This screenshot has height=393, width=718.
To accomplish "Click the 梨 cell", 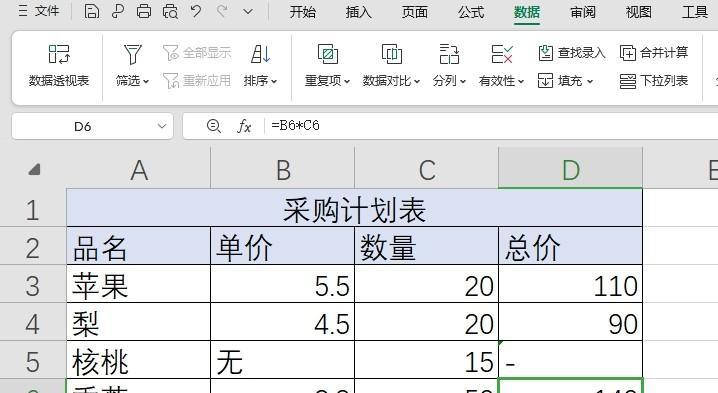I will (139, 322).
